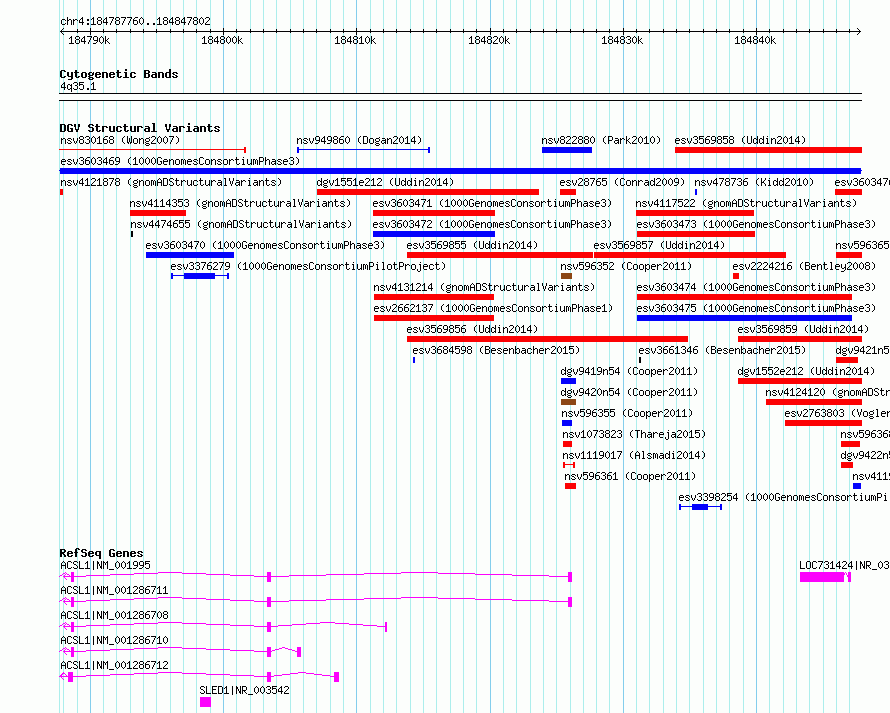Viewport: 890px width, 713px height.
Task: Select the blue esv3603475 variant bar
Action: [744, 318]
